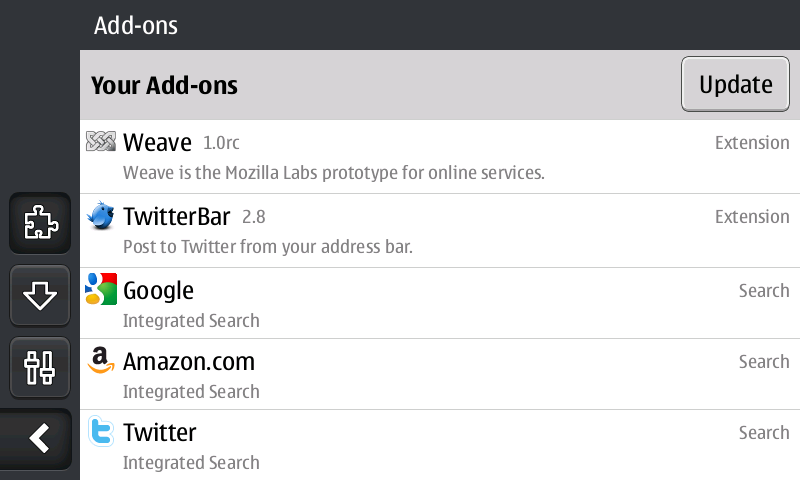
Task: Open the Downloads arrow panel
Action: click(x=40, y=295)
